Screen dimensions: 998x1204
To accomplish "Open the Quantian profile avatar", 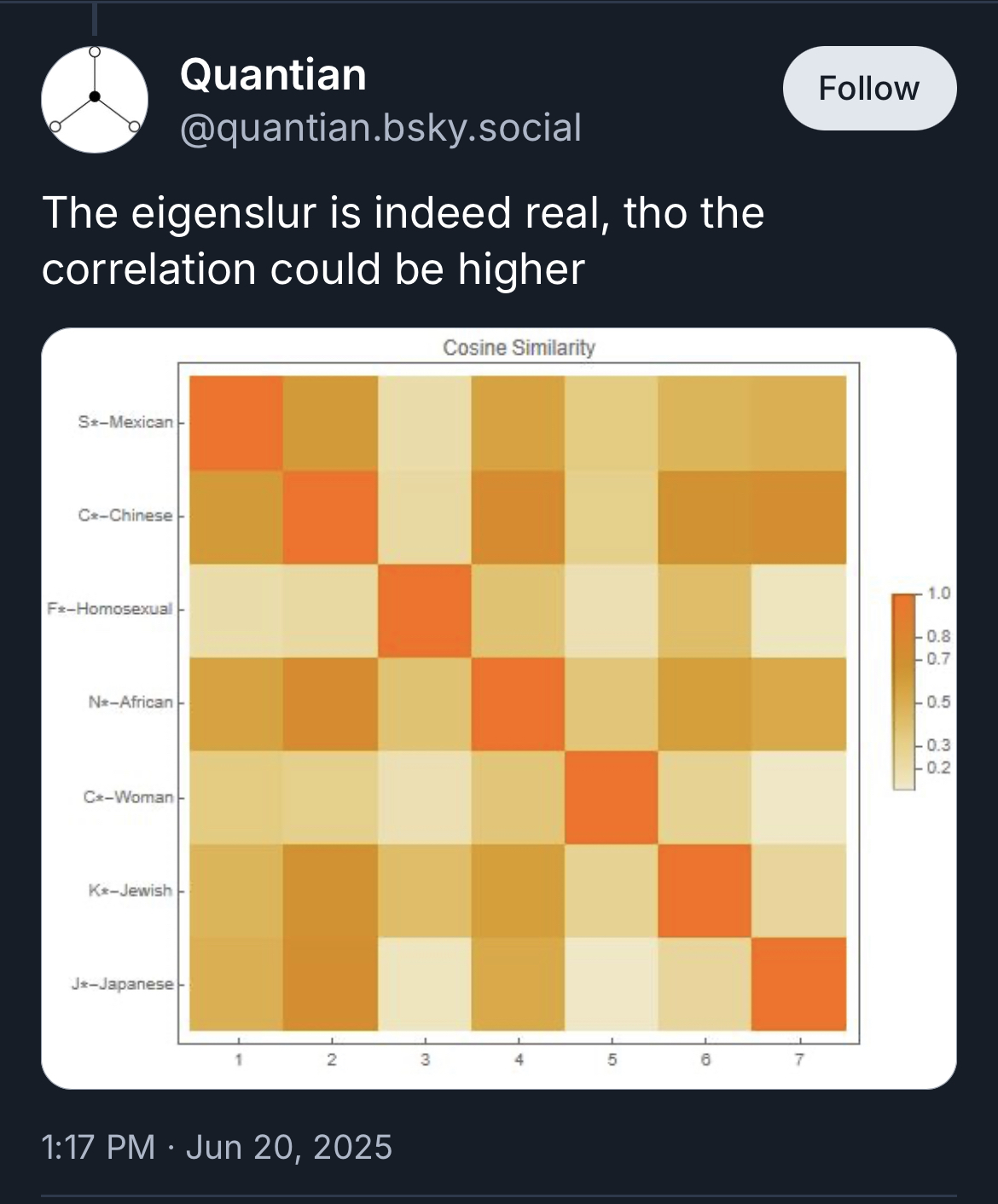I will pyautogui.click(x=95, y=99).
